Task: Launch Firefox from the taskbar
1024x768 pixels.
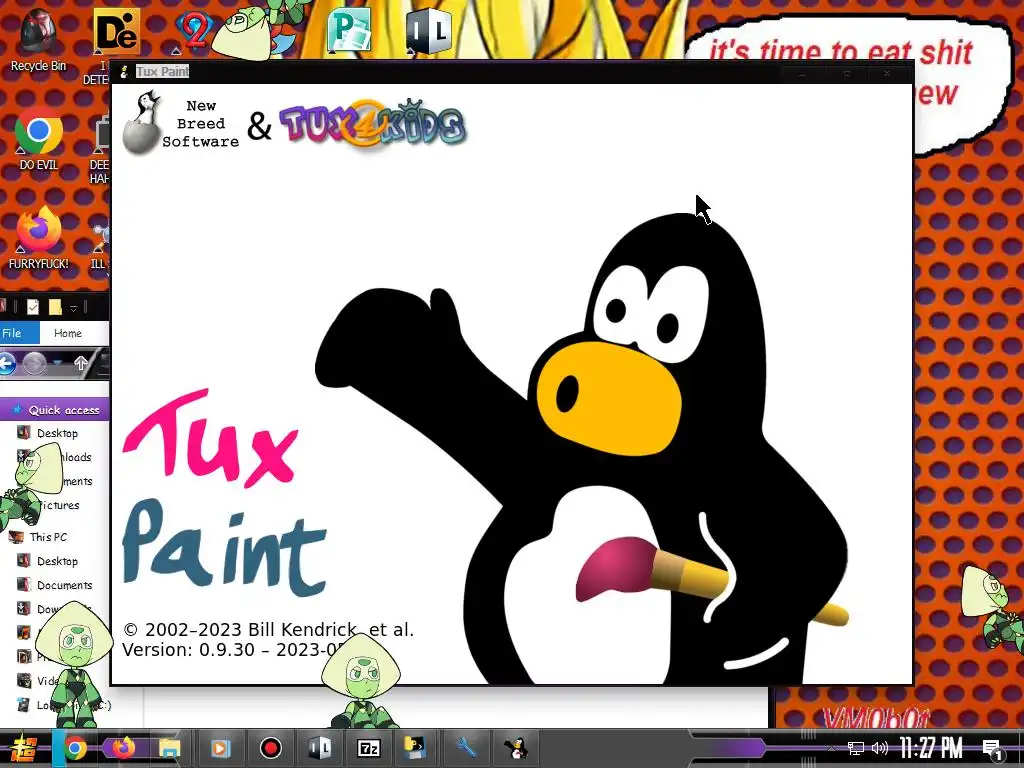Action: tap(123, 748)
